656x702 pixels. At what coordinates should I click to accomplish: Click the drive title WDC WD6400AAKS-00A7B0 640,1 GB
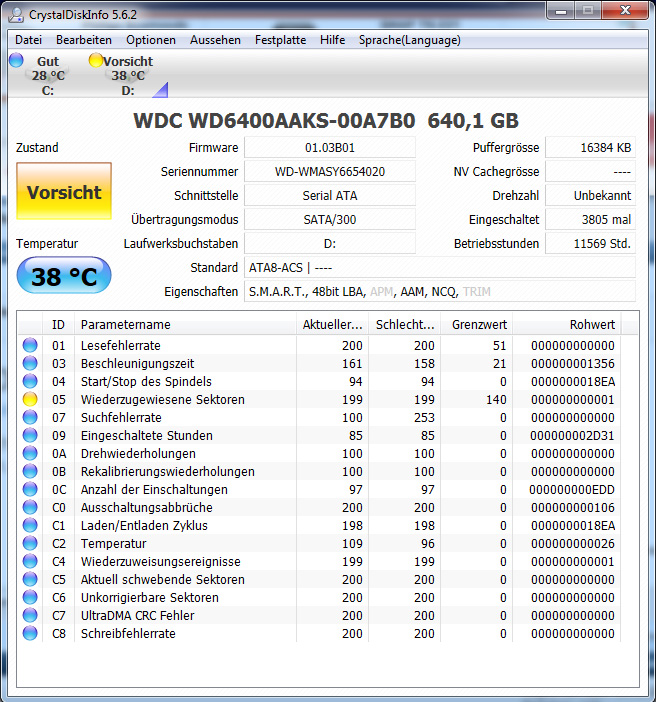point(326,120)
